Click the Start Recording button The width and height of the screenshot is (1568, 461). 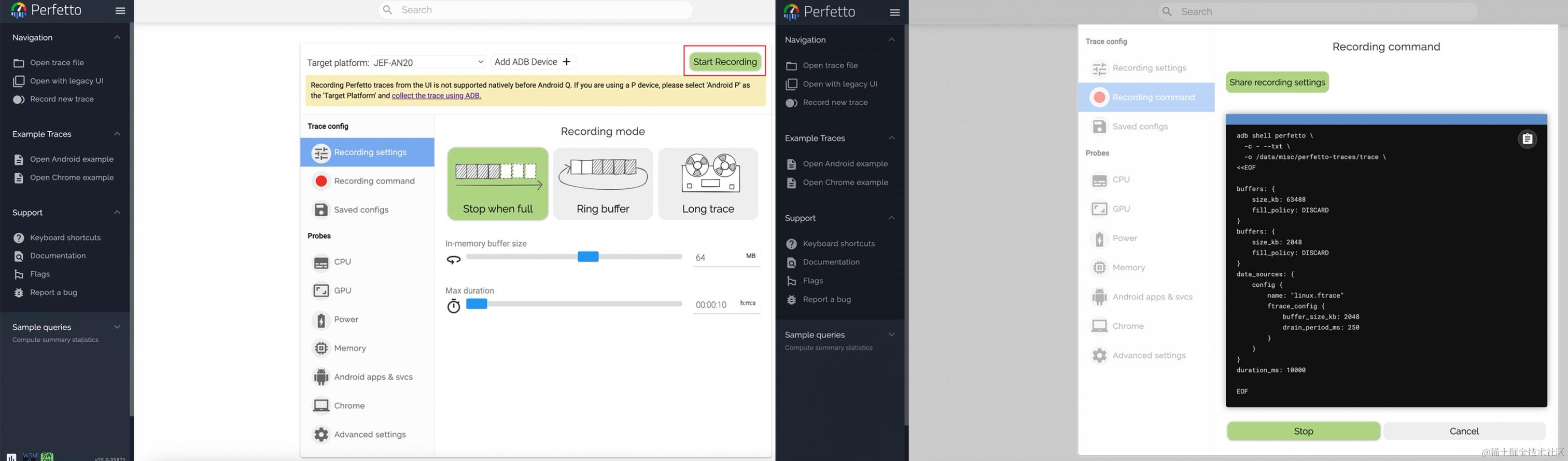(x=724, y=62)
